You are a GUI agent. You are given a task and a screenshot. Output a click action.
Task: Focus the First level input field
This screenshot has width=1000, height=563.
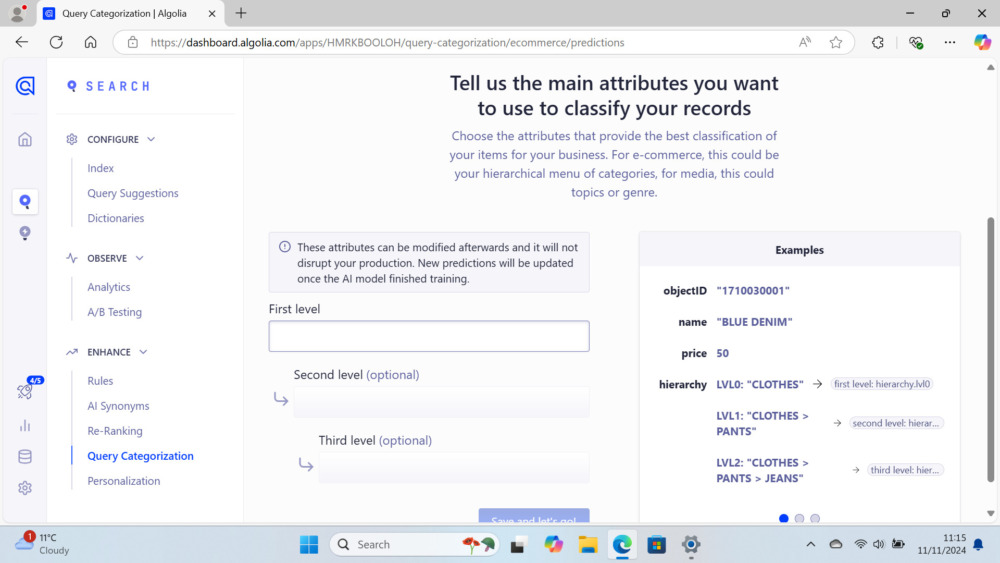(429, 336)
